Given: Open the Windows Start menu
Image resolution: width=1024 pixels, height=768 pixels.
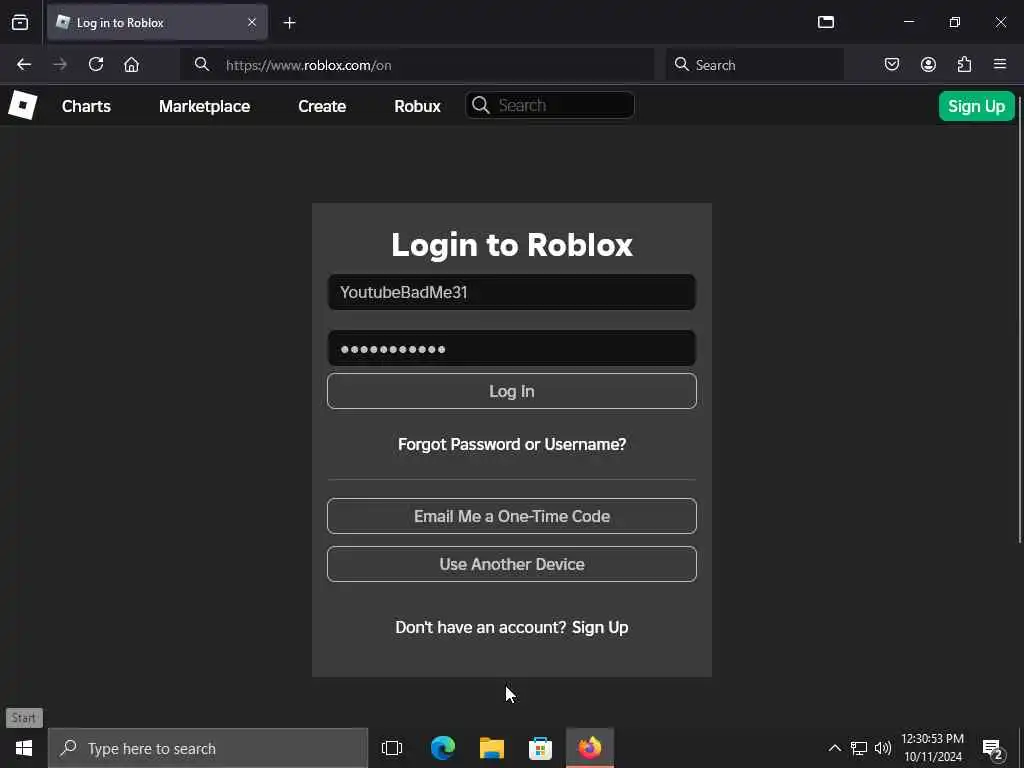Looking at the screenshot, I should tap(24, 748).
